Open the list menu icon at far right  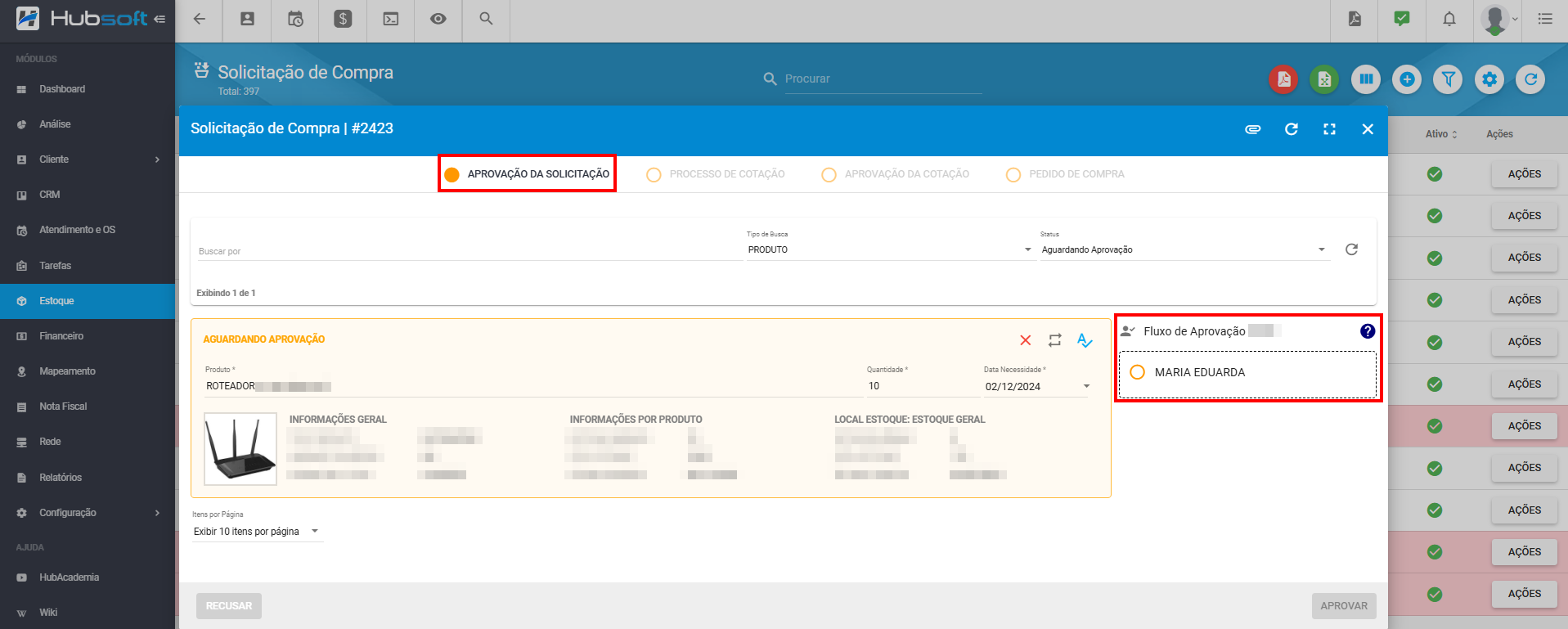pos(1545,19)
